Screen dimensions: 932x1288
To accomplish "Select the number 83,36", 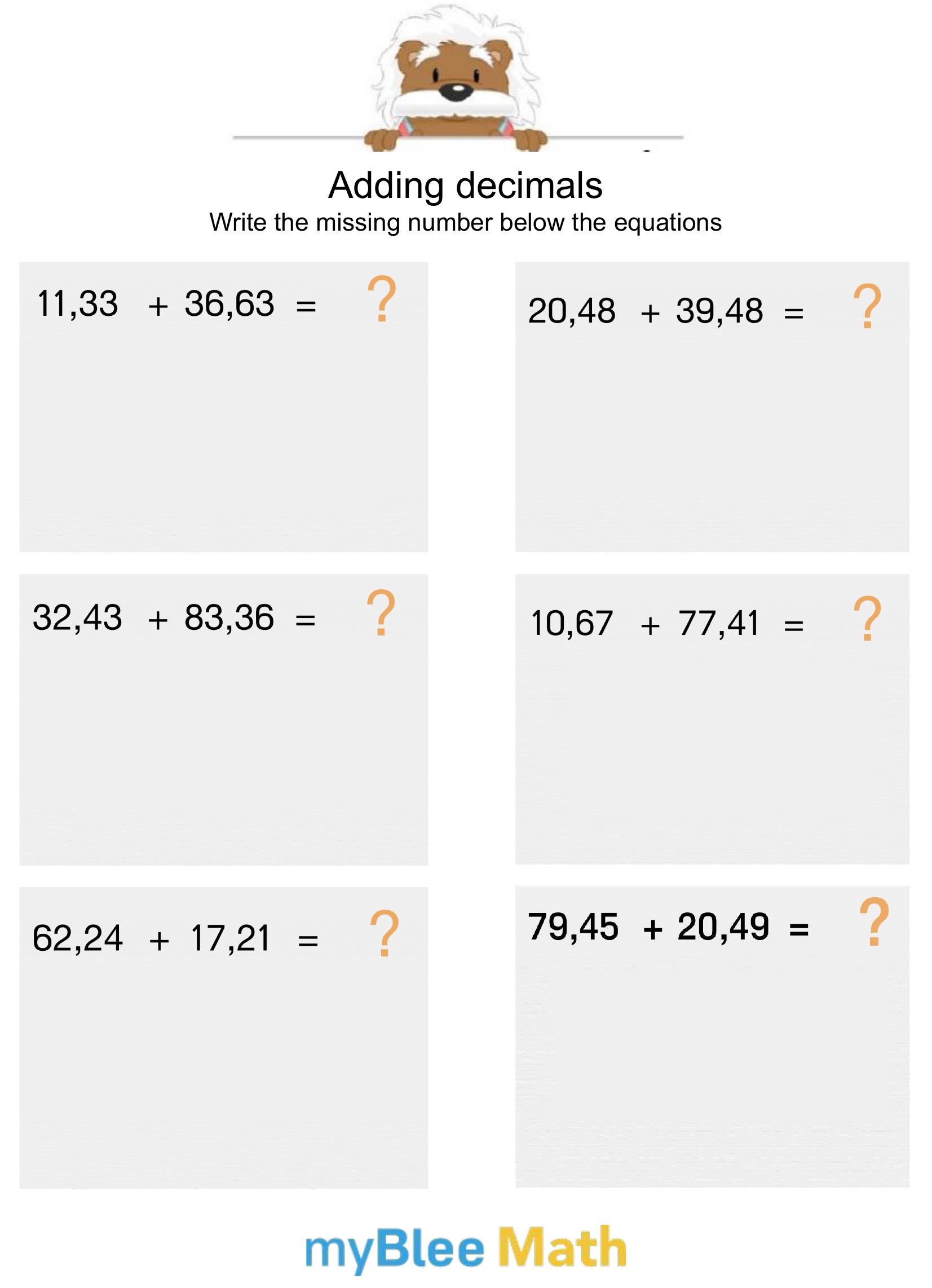I will tap(229, 618).
